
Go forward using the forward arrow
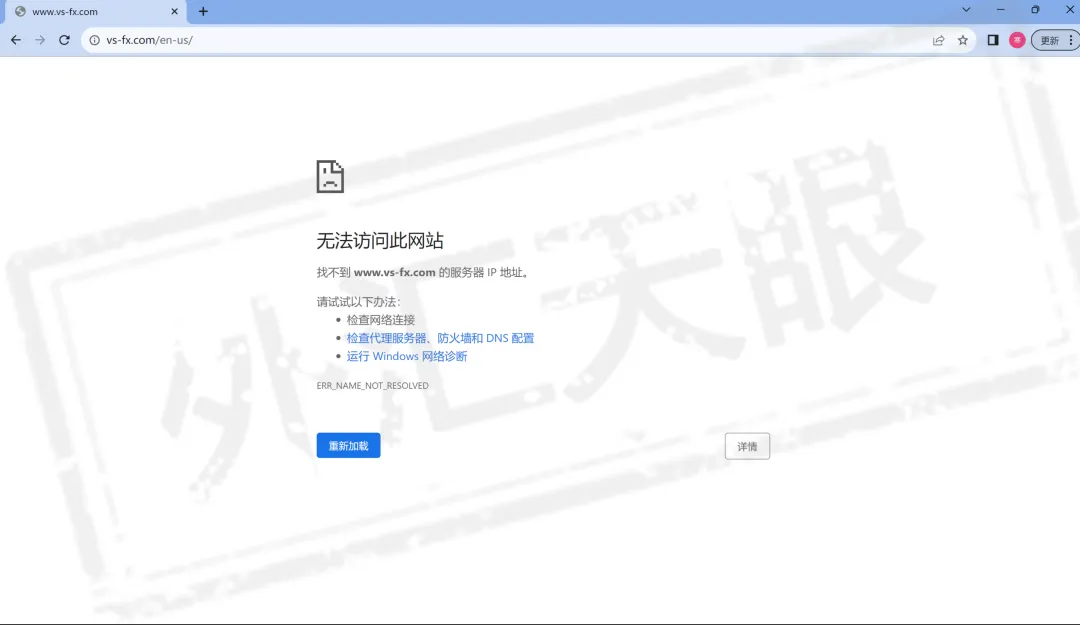(x=40, y=40)
